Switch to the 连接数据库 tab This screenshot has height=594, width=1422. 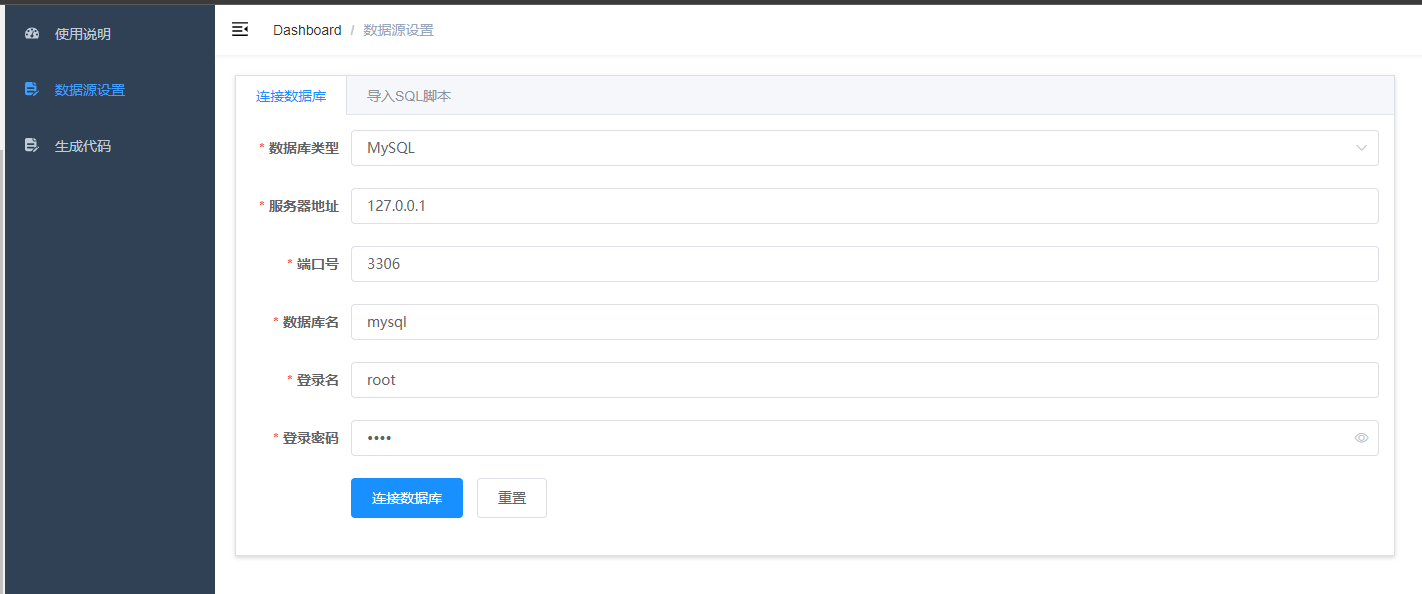291,96
